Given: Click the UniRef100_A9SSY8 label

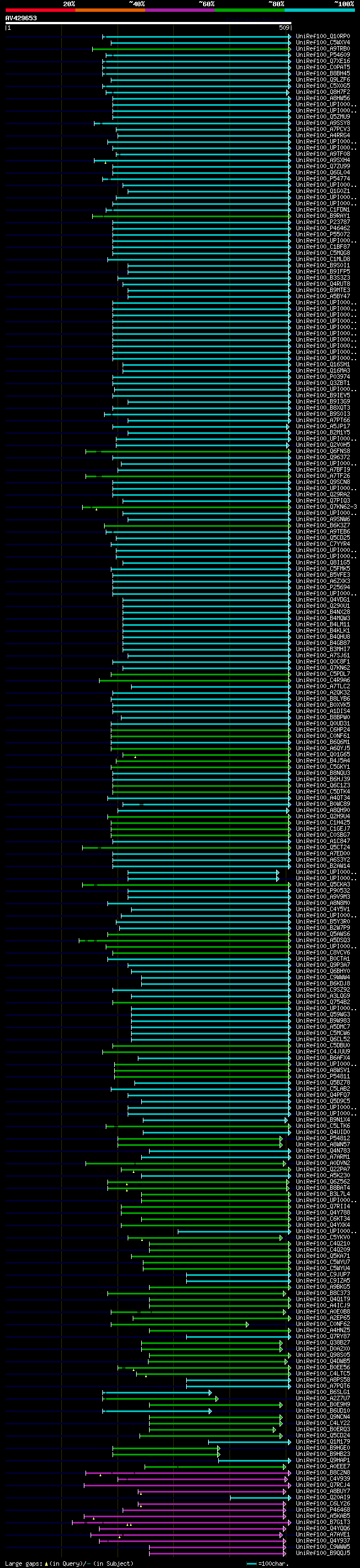Looking at the screenshot, I should click(323, 123).
